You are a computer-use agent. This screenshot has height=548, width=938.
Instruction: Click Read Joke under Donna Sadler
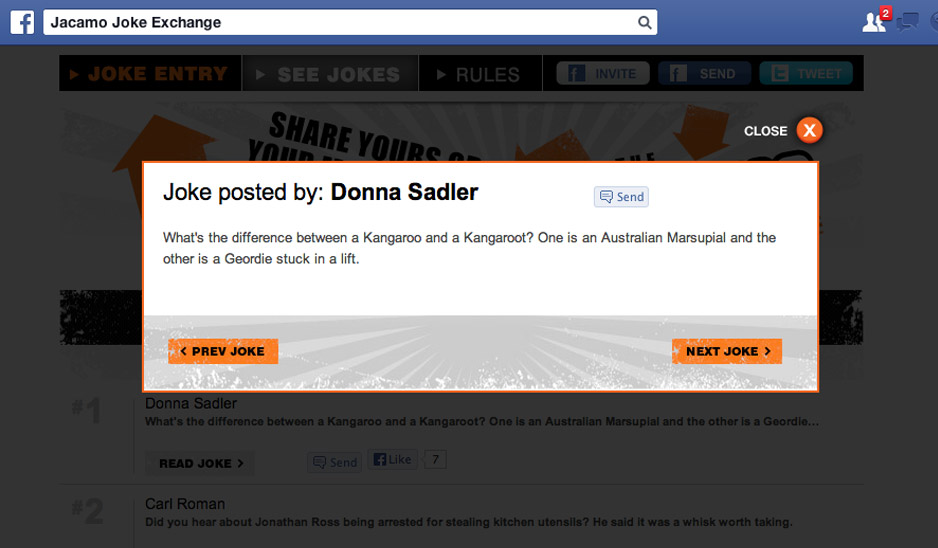(200, 464)
